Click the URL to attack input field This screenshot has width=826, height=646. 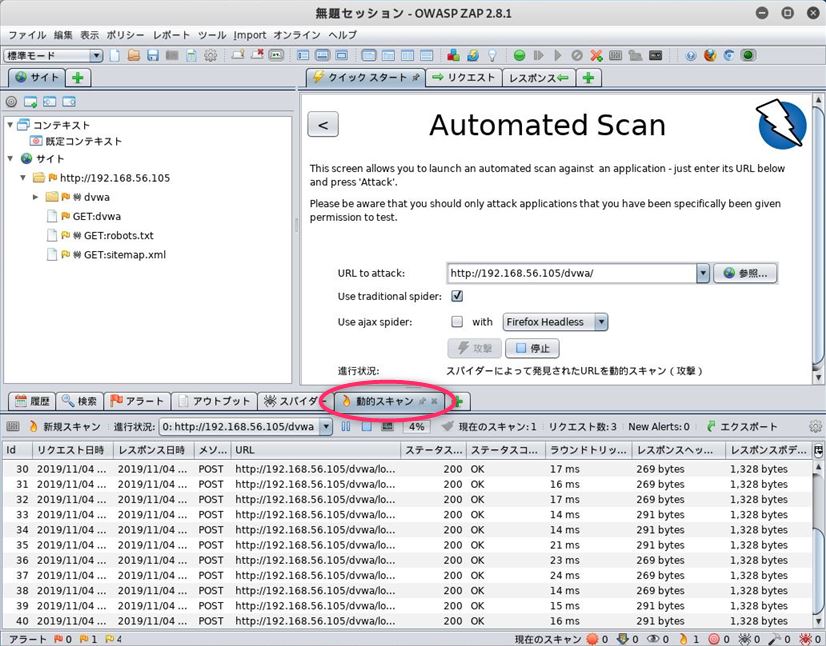[572, 273]
